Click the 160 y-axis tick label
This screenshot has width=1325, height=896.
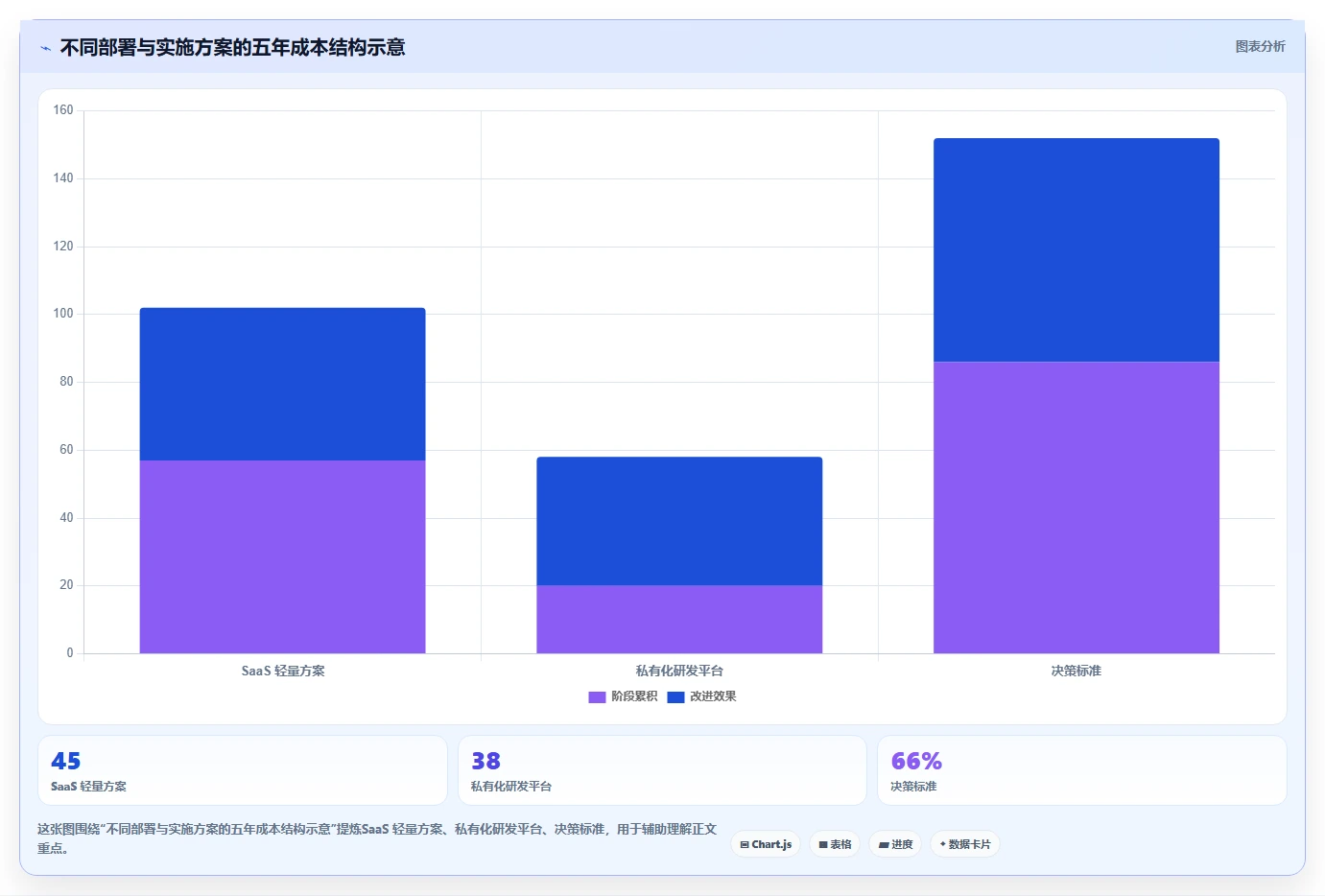63,110
